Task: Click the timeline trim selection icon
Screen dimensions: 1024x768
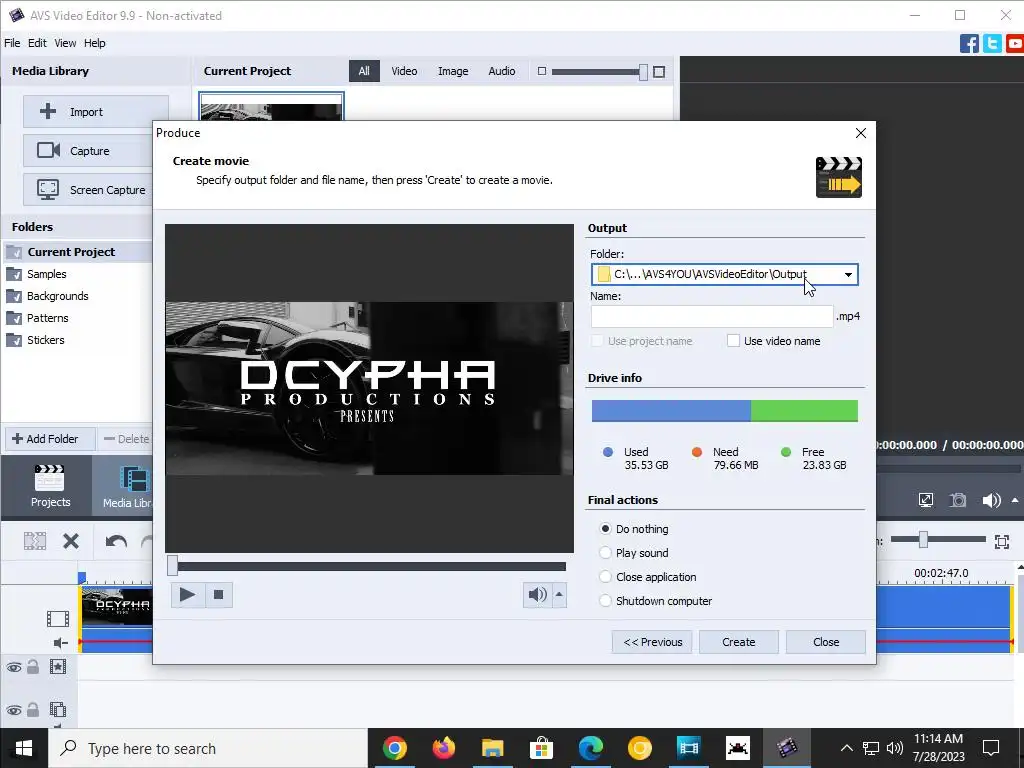Action: [35, 541]
